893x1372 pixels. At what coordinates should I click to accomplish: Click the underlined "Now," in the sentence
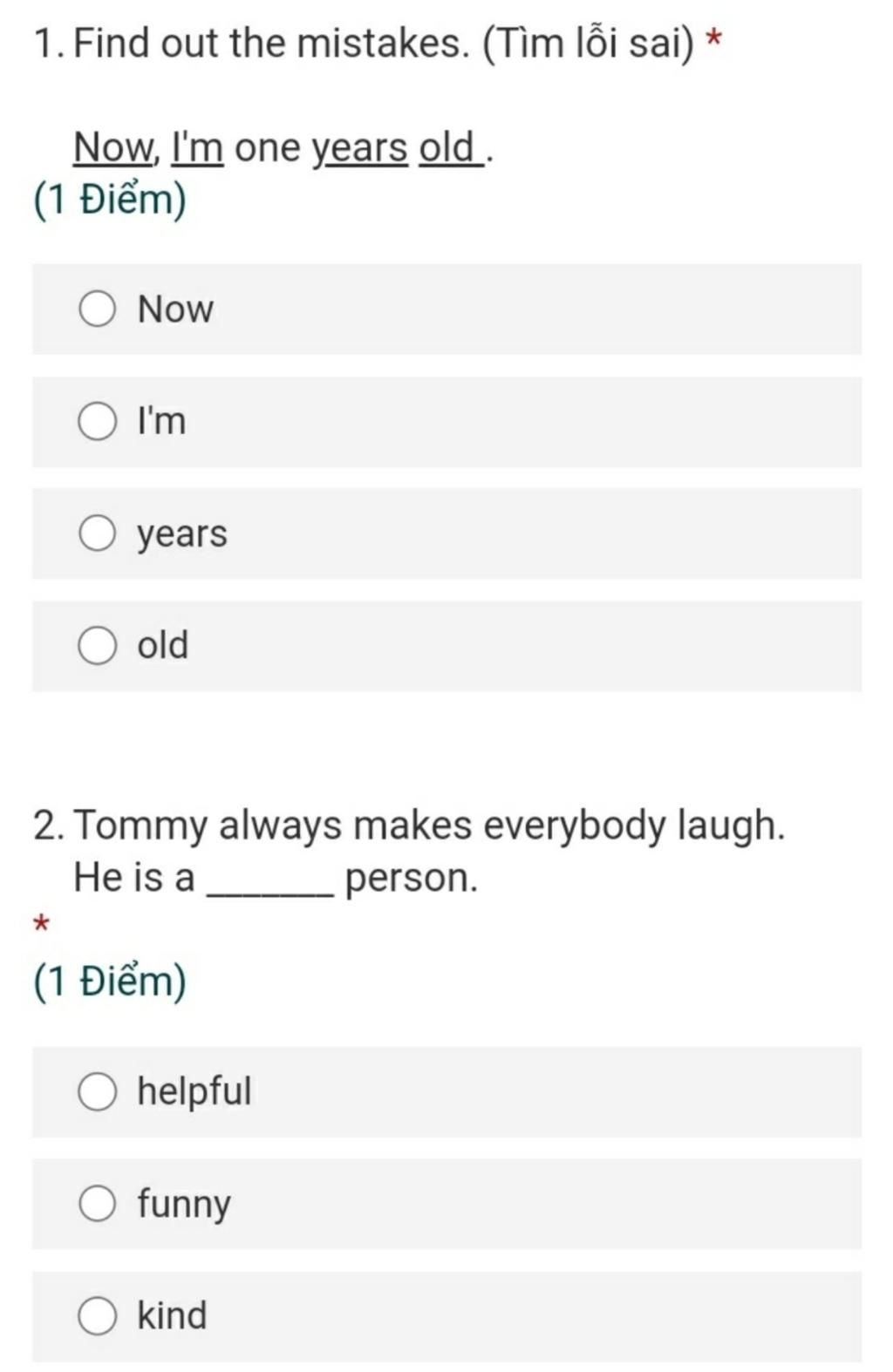[x=116, y=147]
